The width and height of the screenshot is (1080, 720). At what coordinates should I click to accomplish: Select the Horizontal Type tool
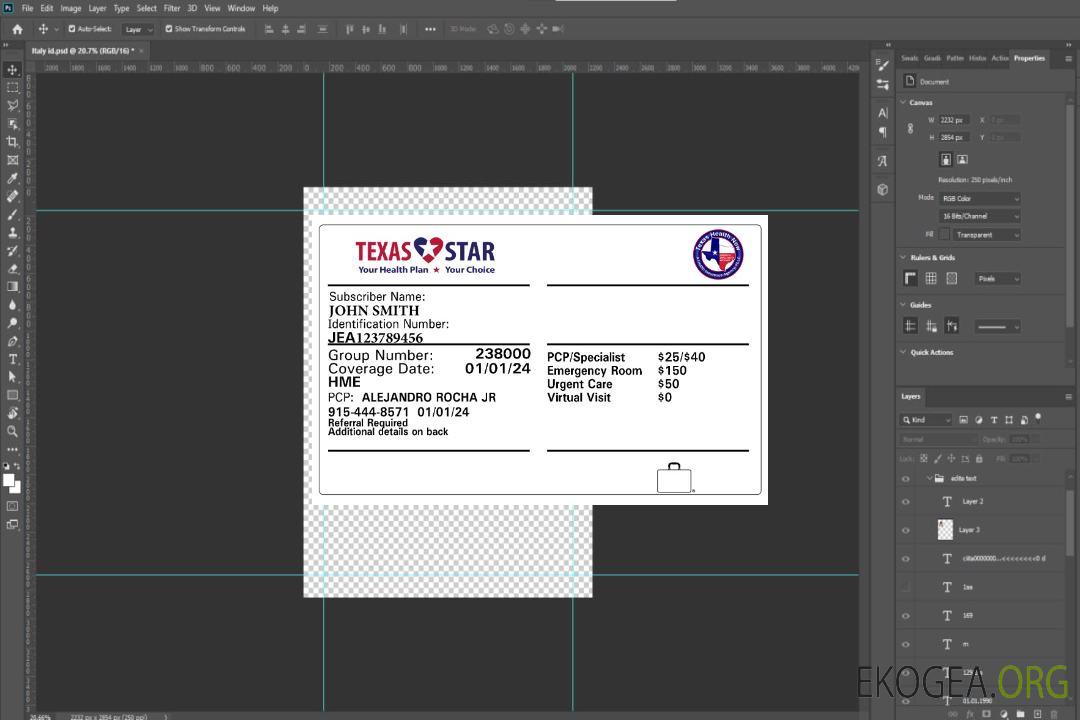click(x=12, y=359)
